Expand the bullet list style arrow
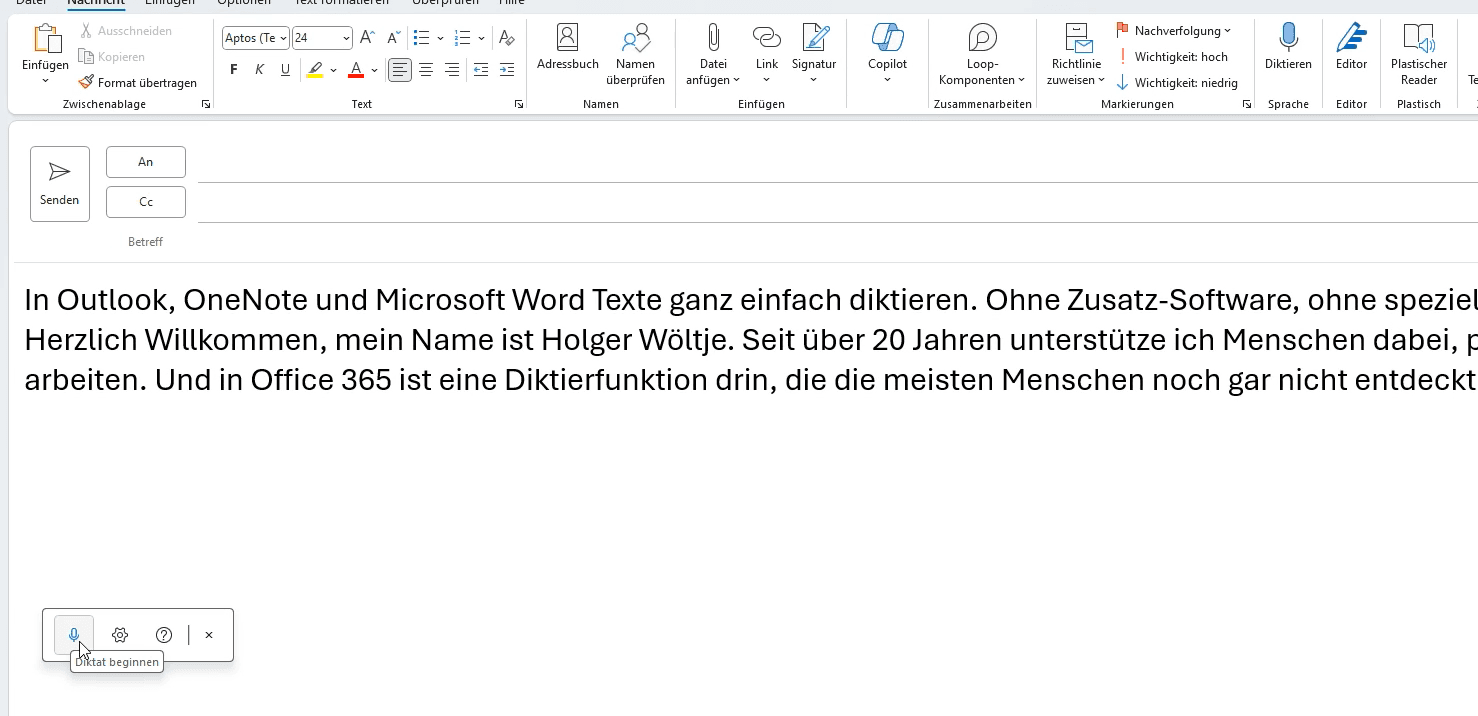Viewport: 1478px width, 716px height. [x=441, y=38]
